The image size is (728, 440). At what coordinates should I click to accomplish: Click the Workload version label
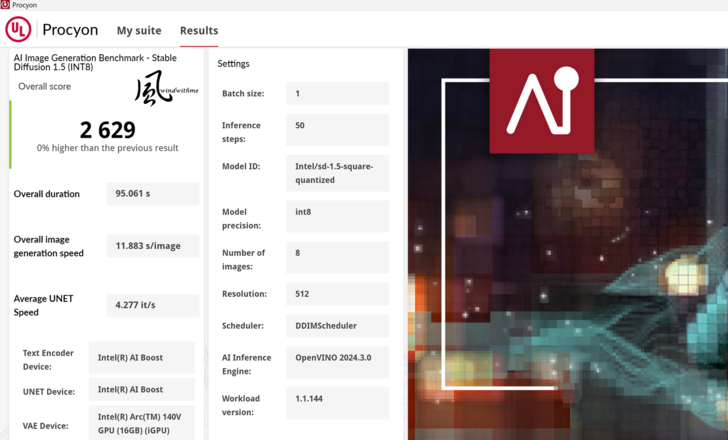coord(240,405)
